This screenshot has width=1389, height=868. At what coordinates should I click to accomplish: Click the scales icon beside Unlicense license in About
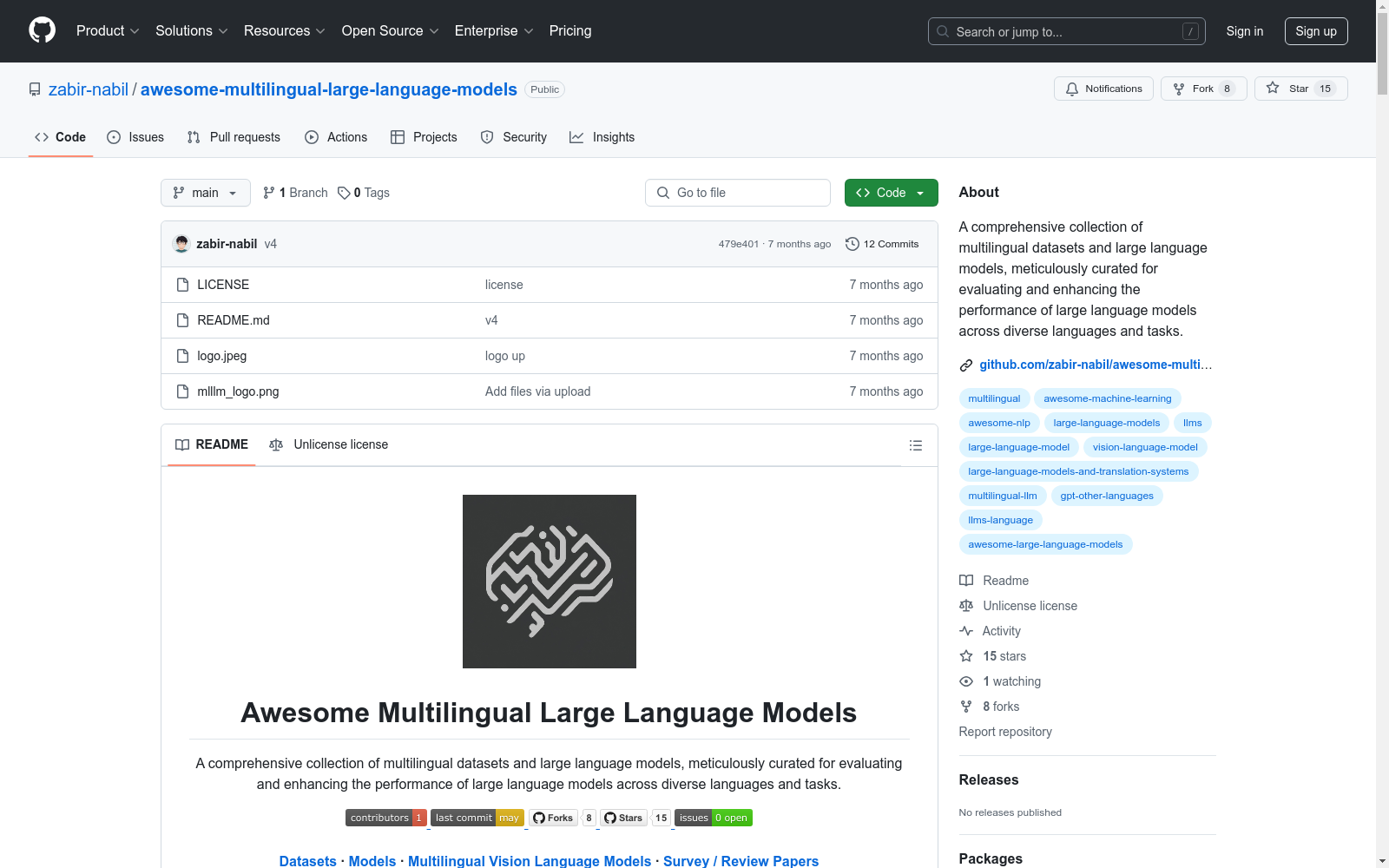click(x=966, y=606)
